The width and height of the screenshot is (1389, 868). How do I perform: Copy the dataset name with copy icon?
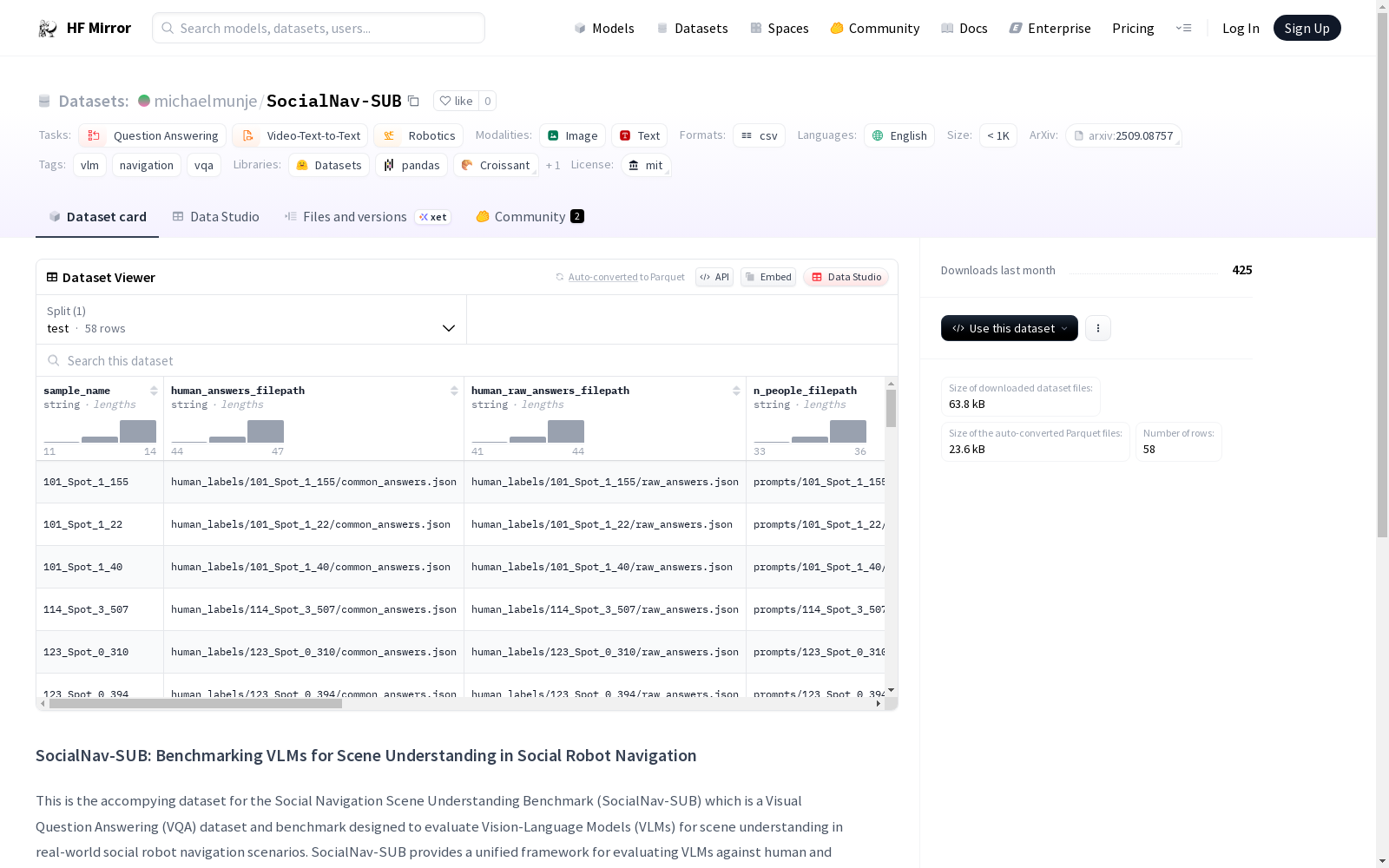coord(413,101)
